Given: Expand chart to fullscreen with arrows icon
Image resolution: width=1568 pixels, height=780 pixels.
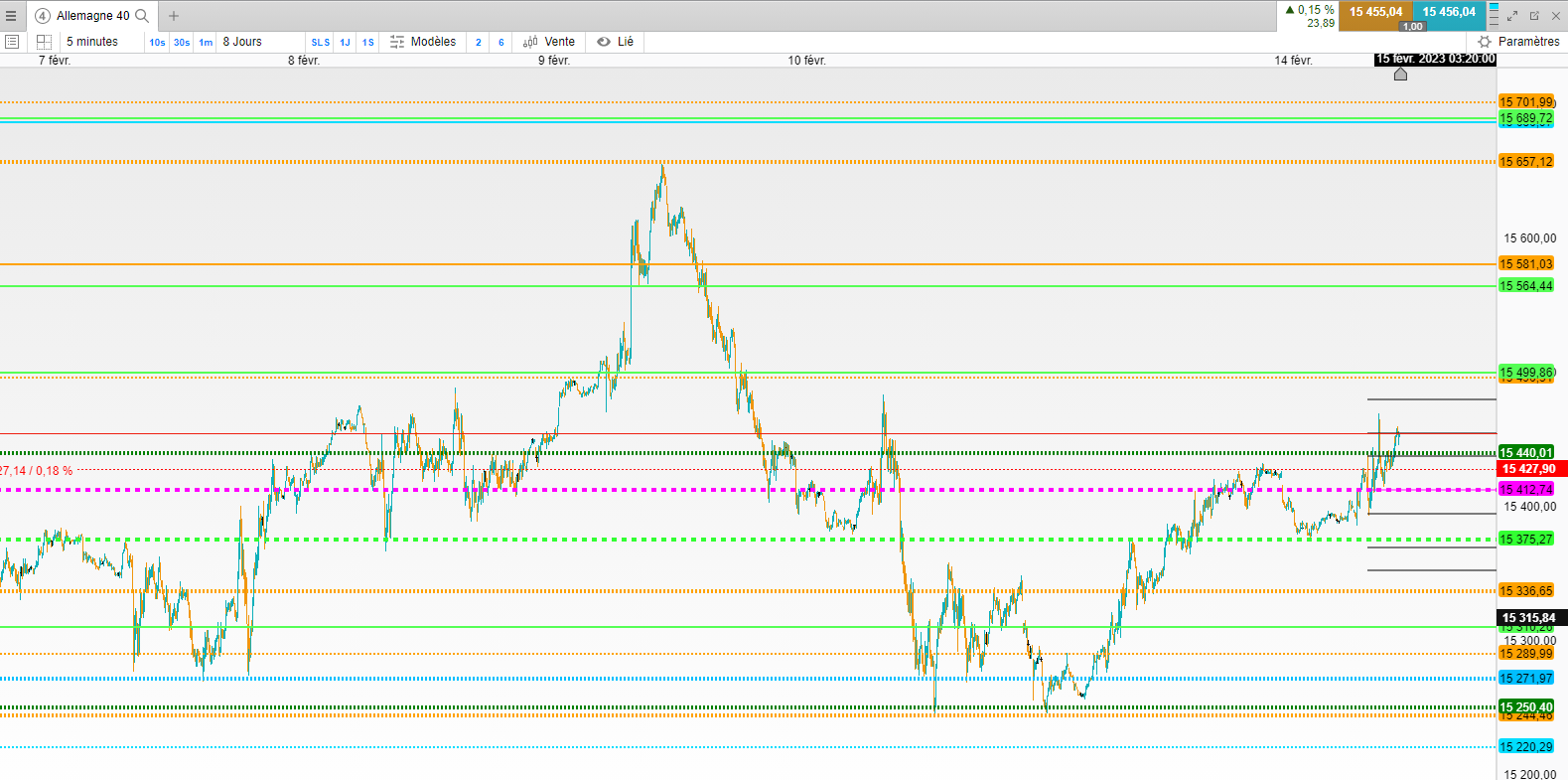Looking at the screenshot, I should pos(1513,16).
